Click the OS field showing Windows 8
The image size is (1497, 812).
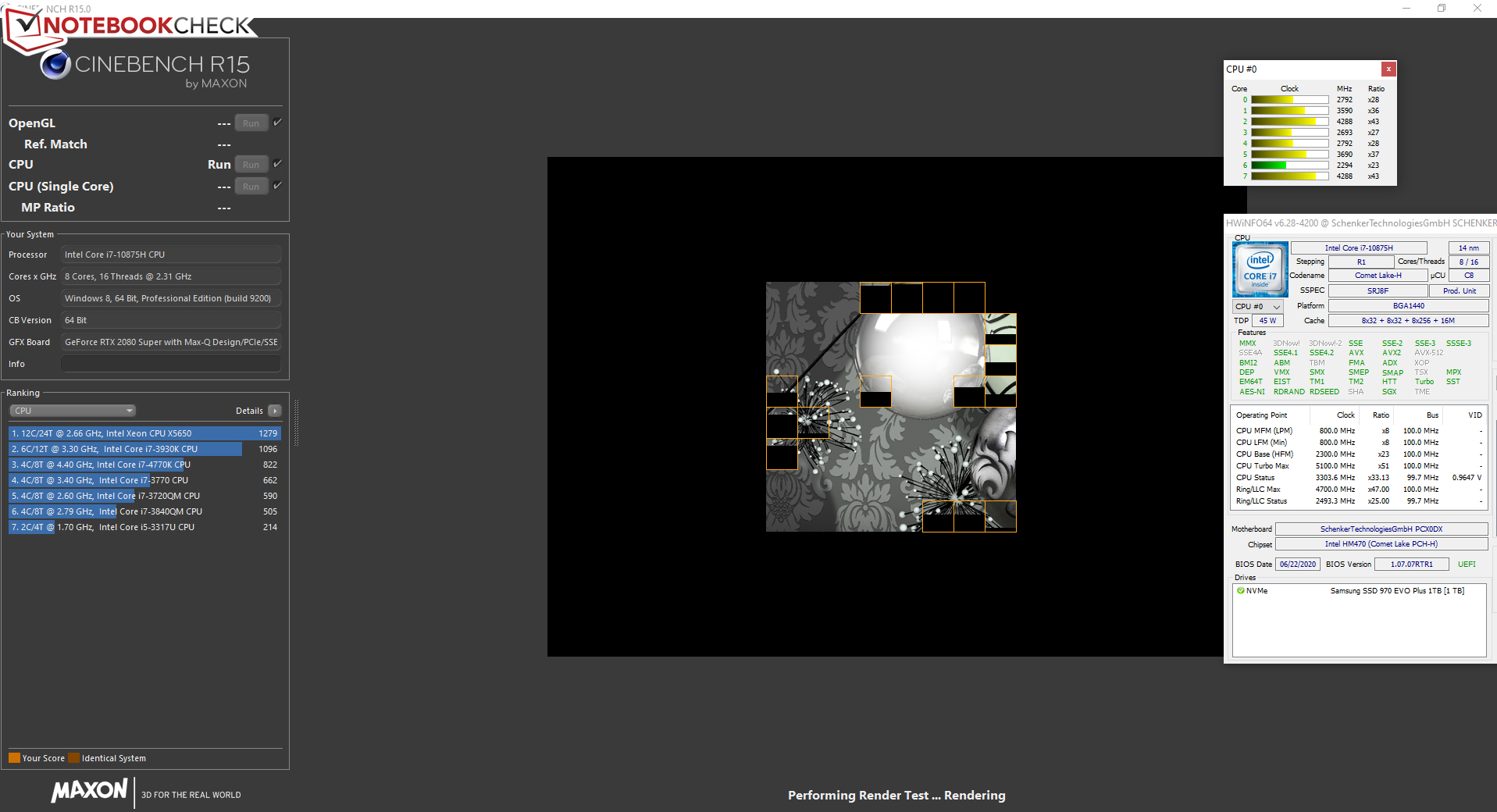171,298
